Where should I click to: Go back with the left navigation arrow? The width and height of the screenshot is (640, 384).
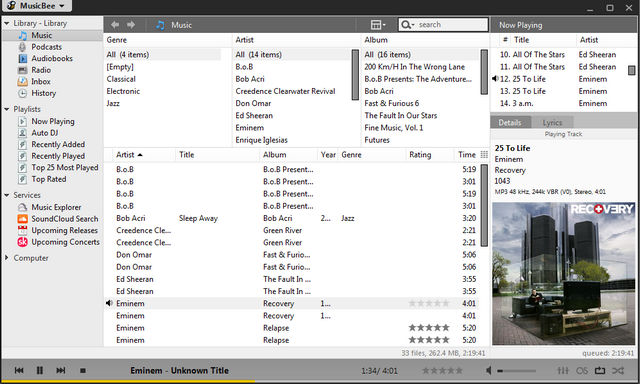click(x=115, y=25)
